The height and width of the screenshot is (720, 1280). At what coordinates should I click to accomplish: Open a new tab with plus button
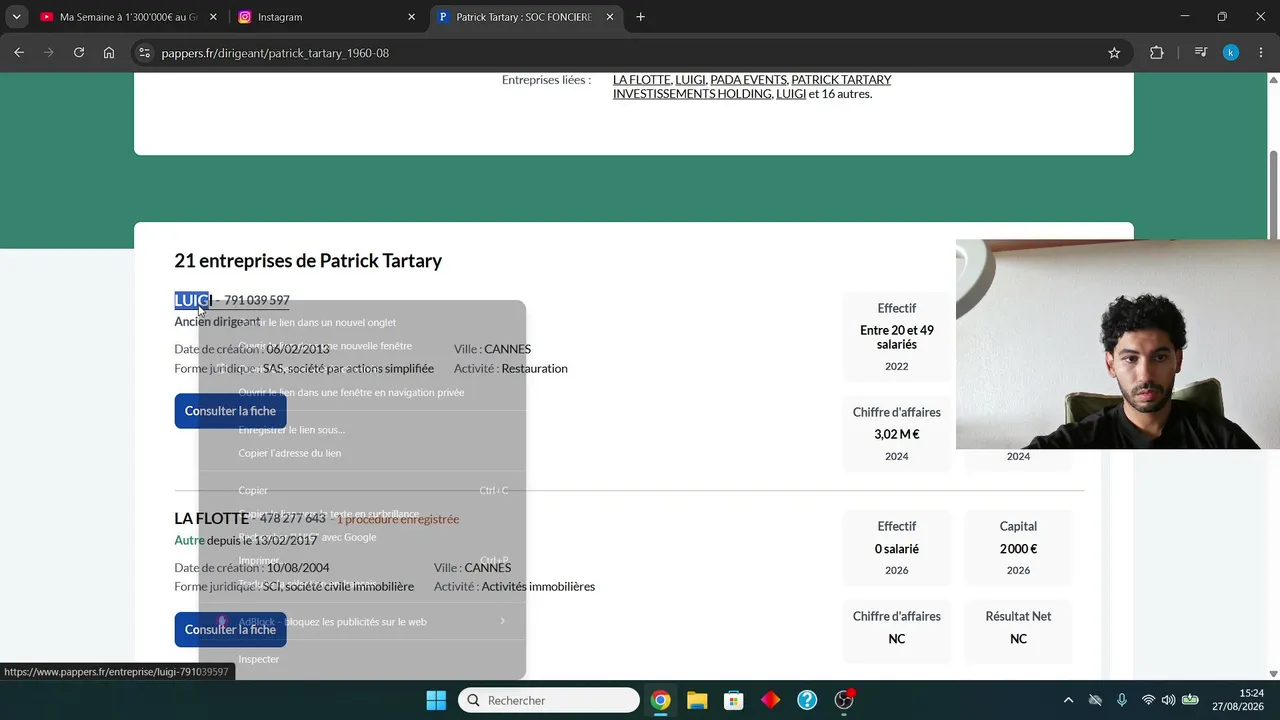[640, 17]
